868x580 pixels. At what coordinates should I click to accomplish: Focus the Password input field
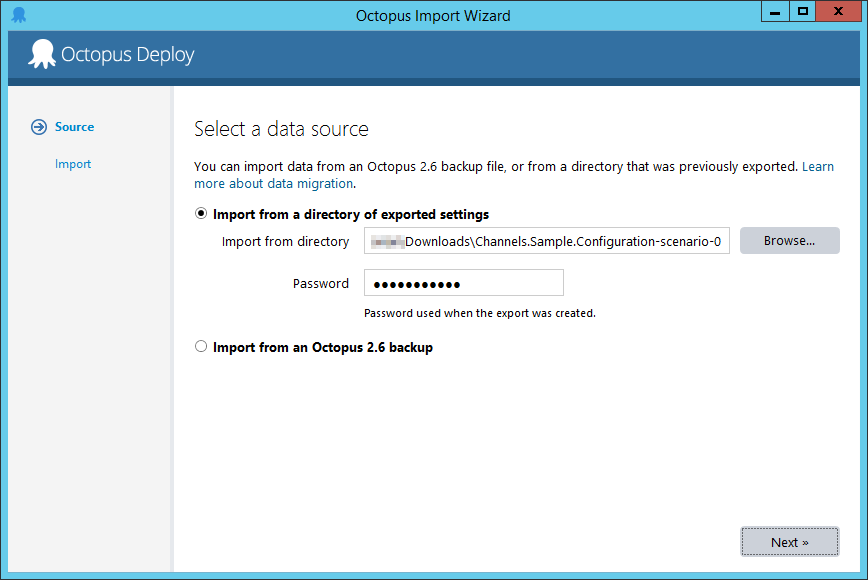tap(463, 282)
